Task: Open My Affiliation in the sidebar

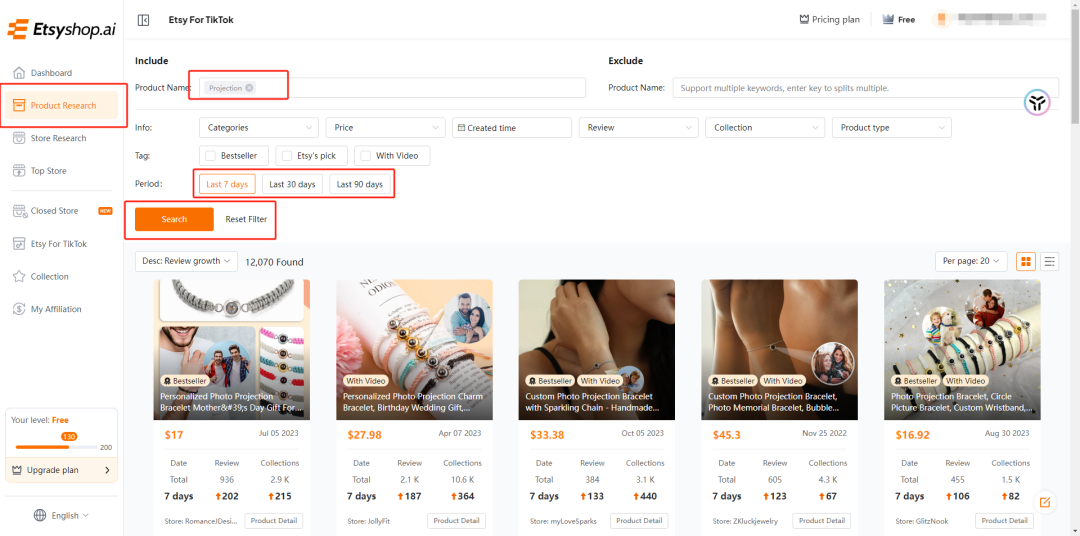Action: click(61, 309)
